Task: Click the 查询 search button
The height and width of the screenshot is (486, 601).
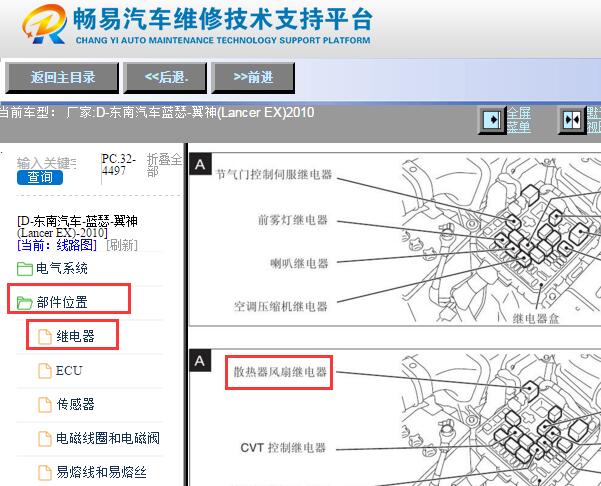Action: click(40, 177)
